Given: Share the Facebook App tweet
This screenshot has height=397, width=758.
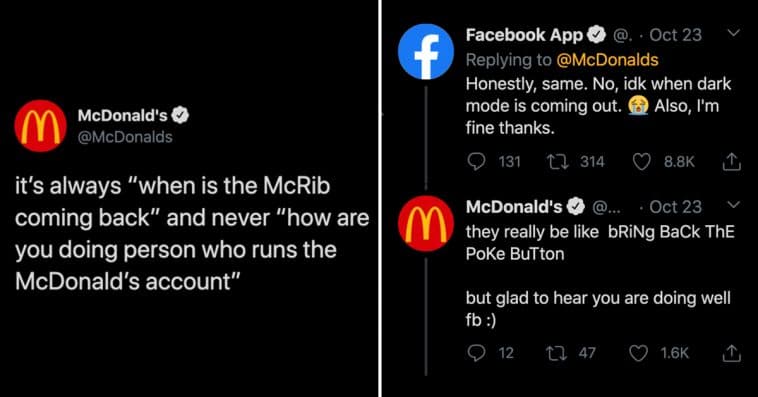Looking at the screenshot, I should [x=731, y=162].
